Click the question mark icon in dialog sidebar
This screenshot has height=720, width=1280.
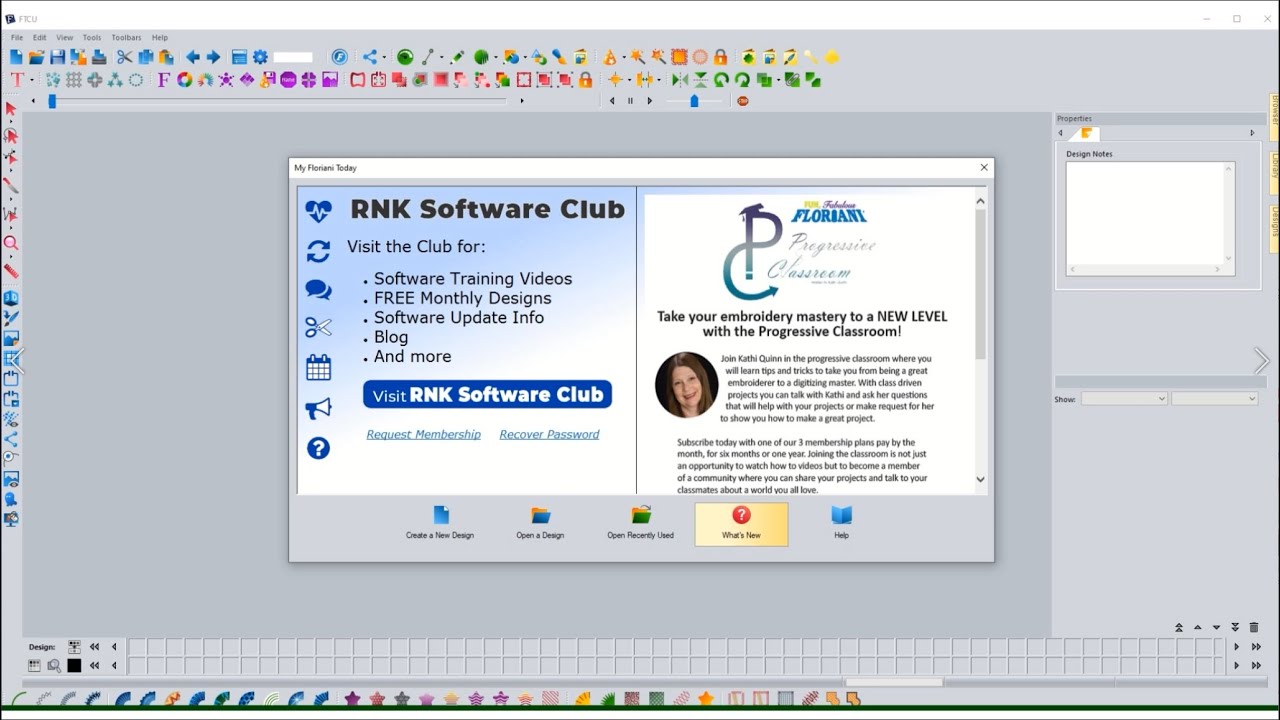(x=318, y=448)
